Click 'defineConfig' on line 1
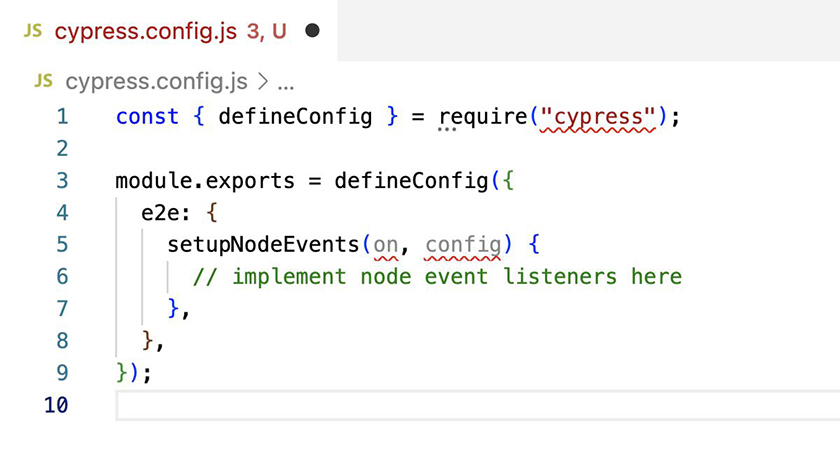The image size is (840, 449). click(295, 117)
